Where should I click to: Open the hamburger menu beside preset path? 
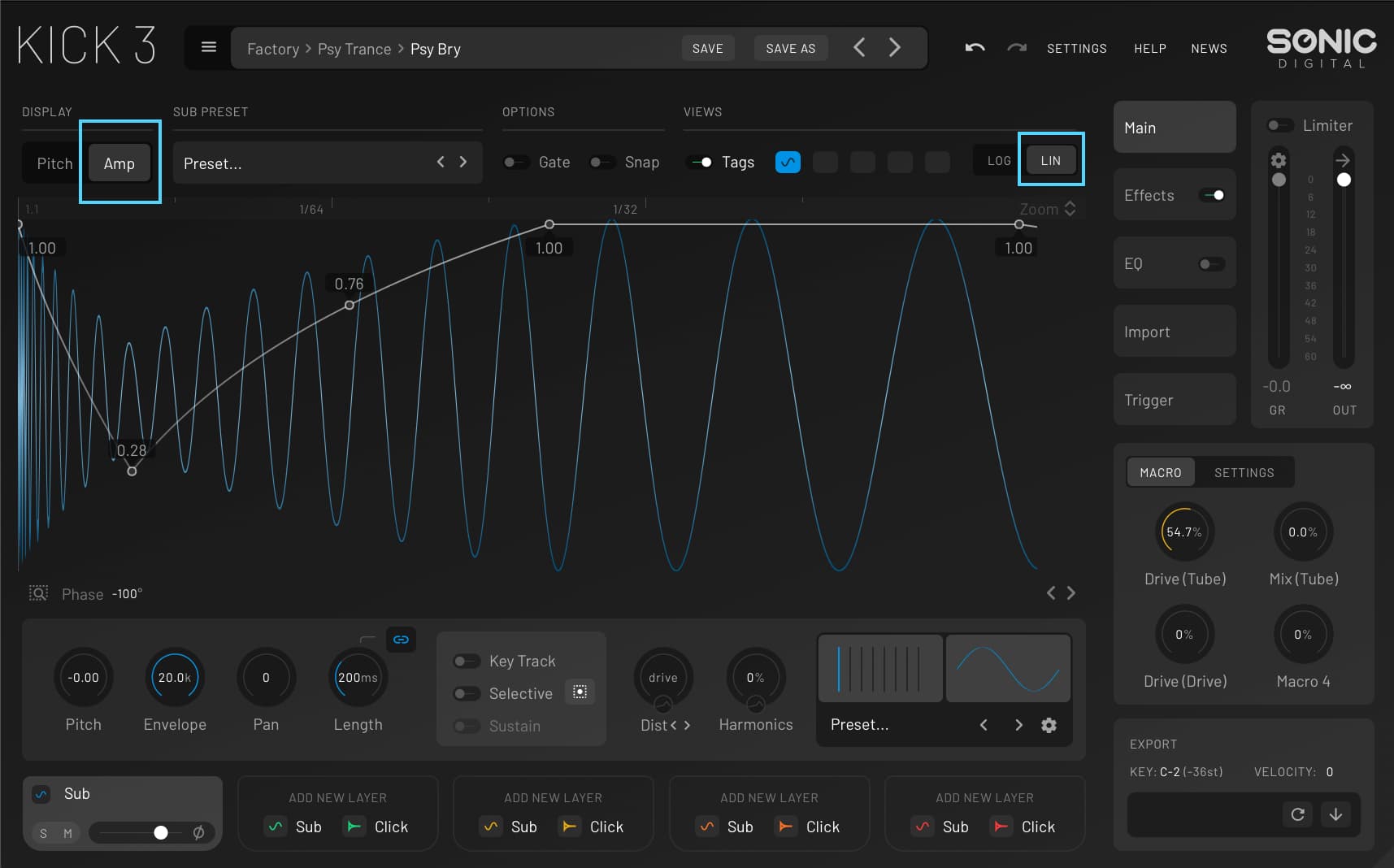[208, 47]
